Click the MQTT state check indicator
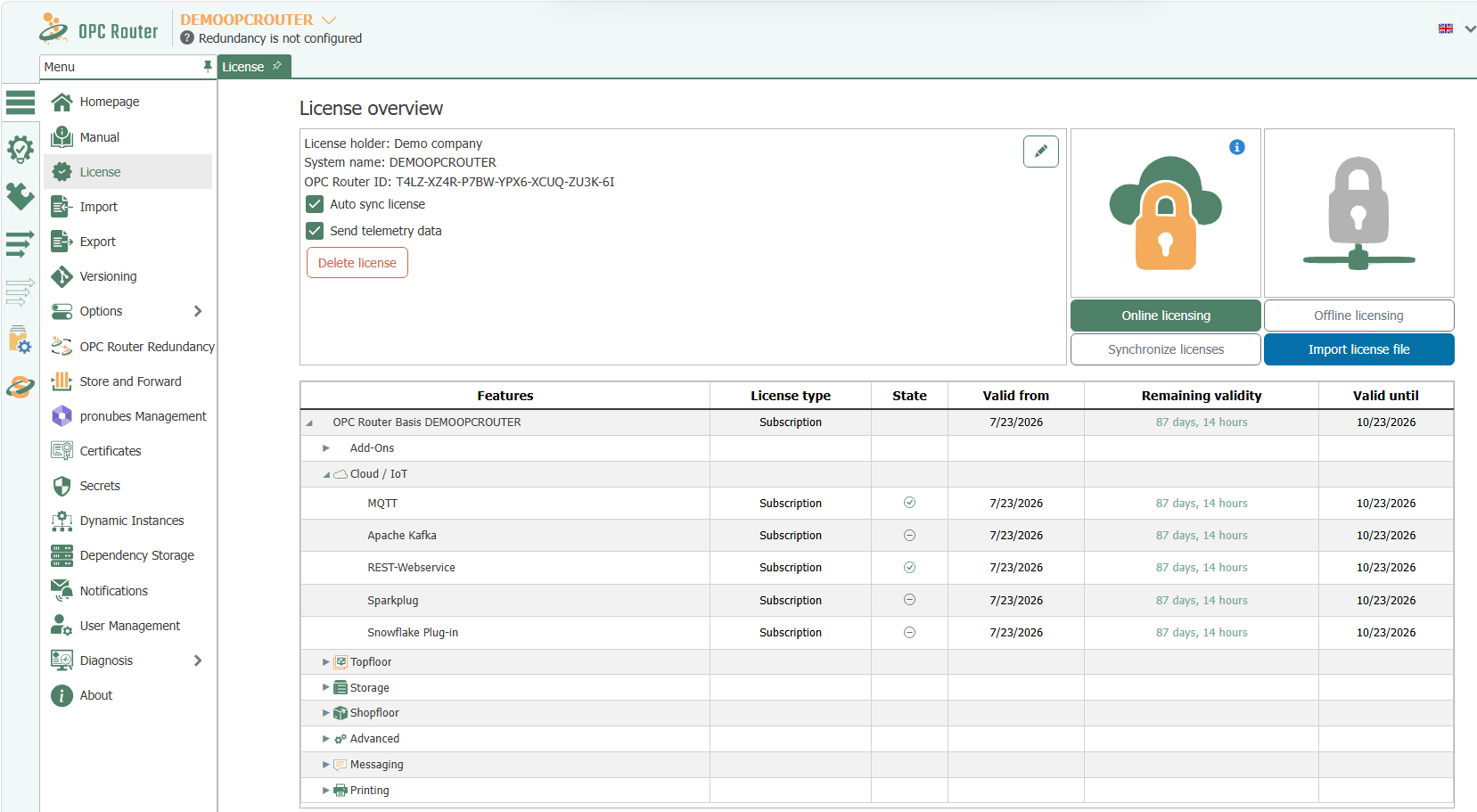The width and height of the screenshot is (1477, 812). click(x=909, y=503)
